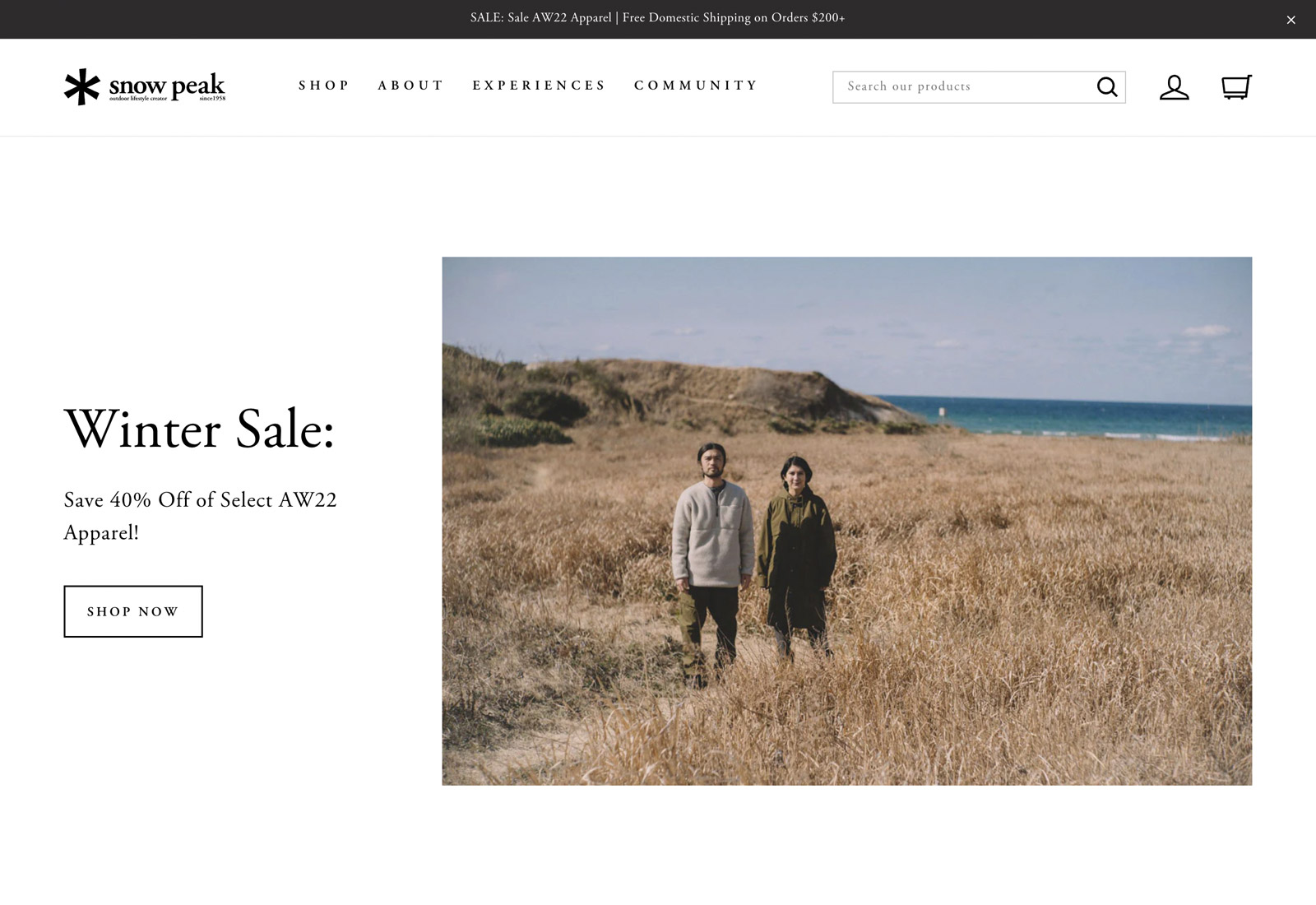Click the search magnifying glass icon
The image size is (1316, 905).
point(1107,86)
